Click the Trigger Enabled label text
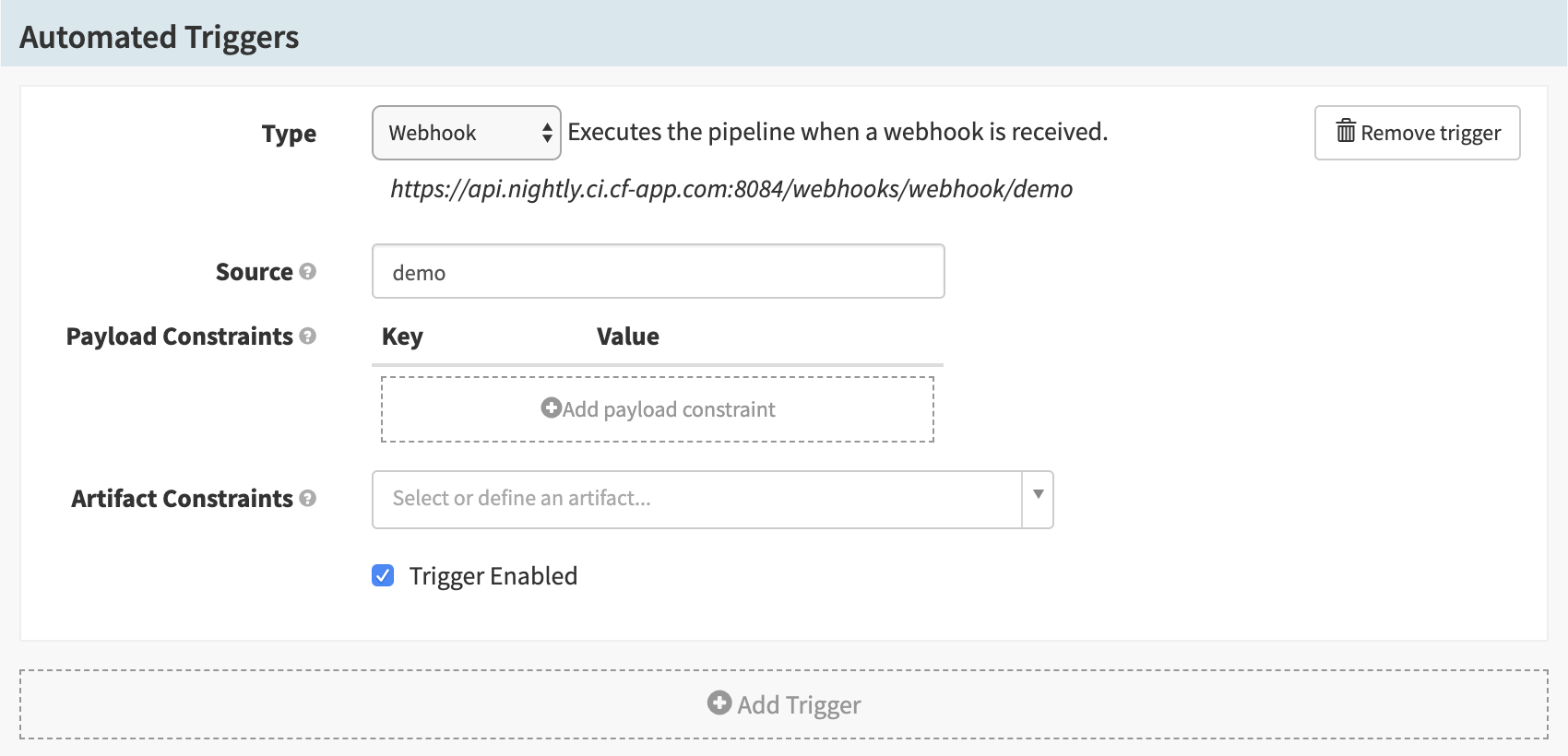This screenshot has height=756, width=1568. [x=493, y=576]
